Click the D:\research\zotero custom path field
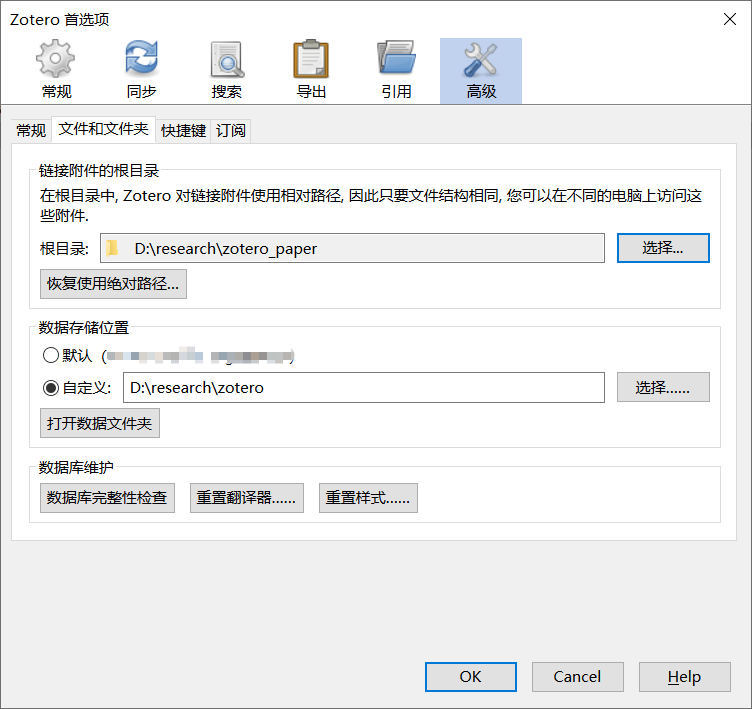Image resolution: width=752 pixels, height=709 pixels. 364,388
